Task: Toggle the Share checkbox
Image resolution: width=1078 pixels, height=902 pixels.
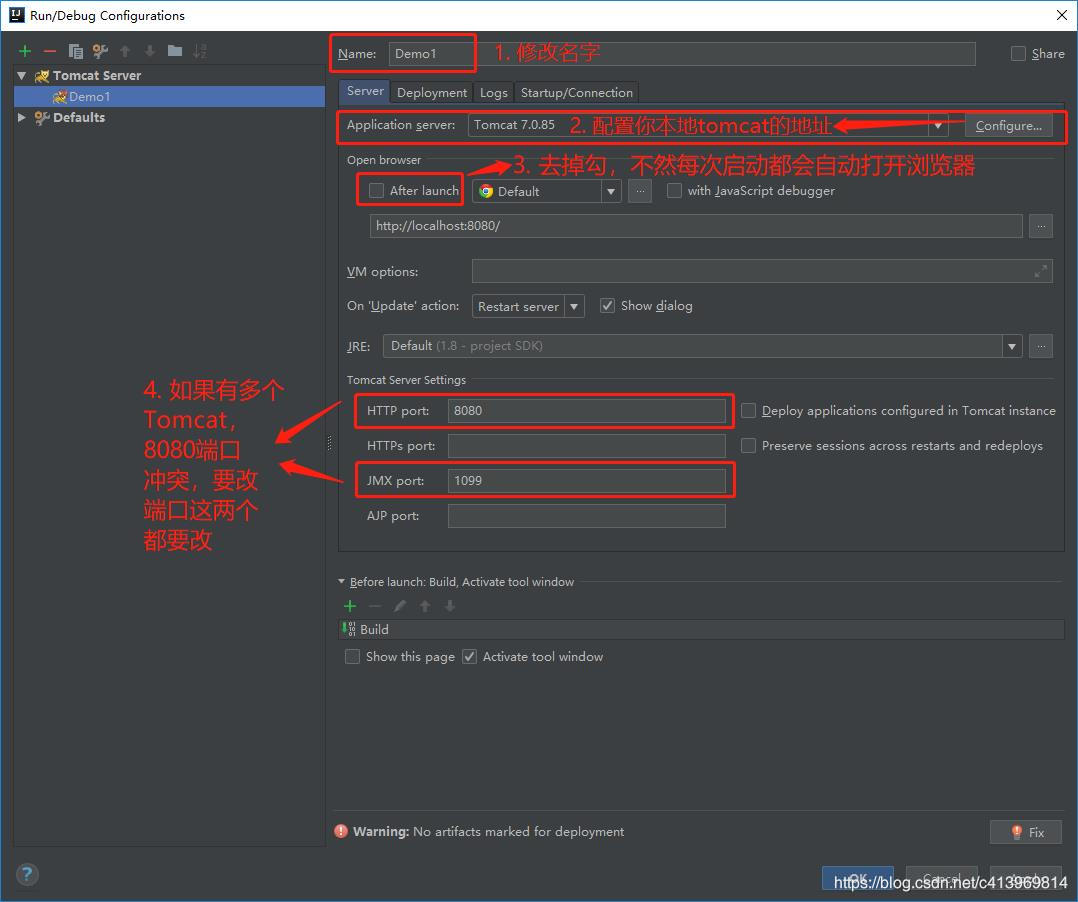Action: [x=1018, y=54]
